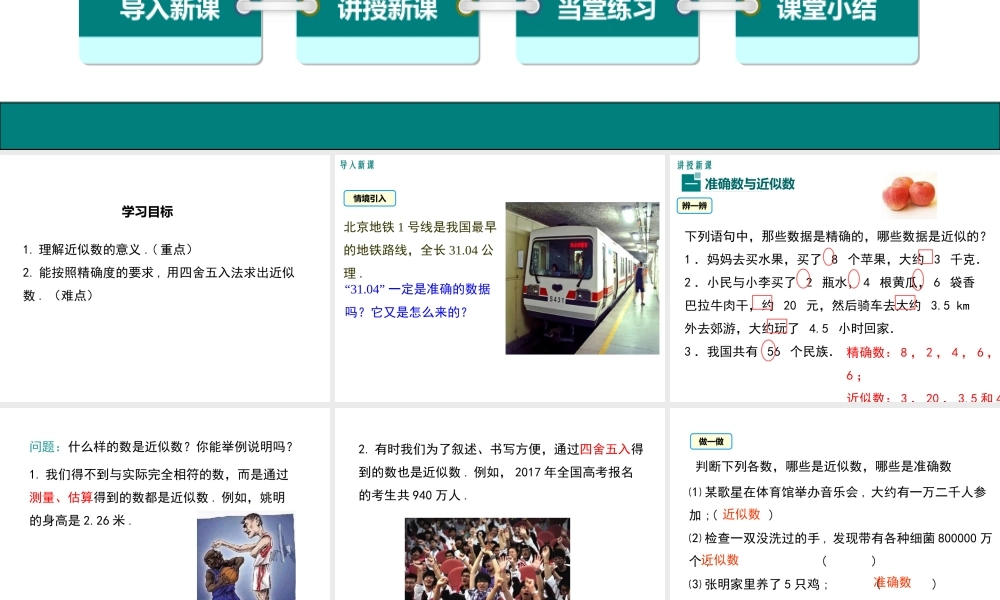1000x600 pixels.
Task: Click the text 北京地铁 1 号线是我国最早
Action: click(420, 227)
